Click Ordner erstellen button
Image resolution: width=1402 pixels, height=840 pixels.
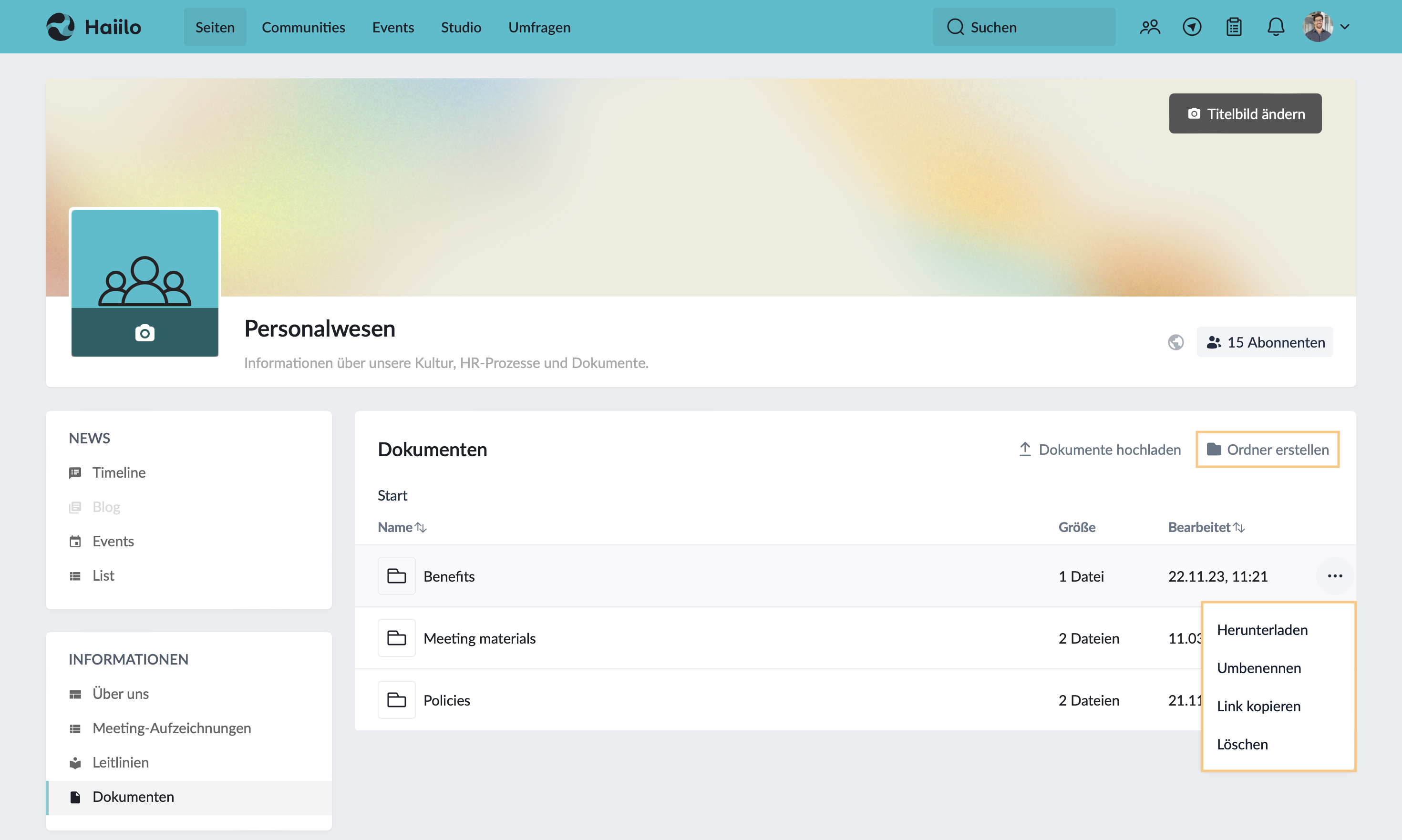pos(1267,450)
